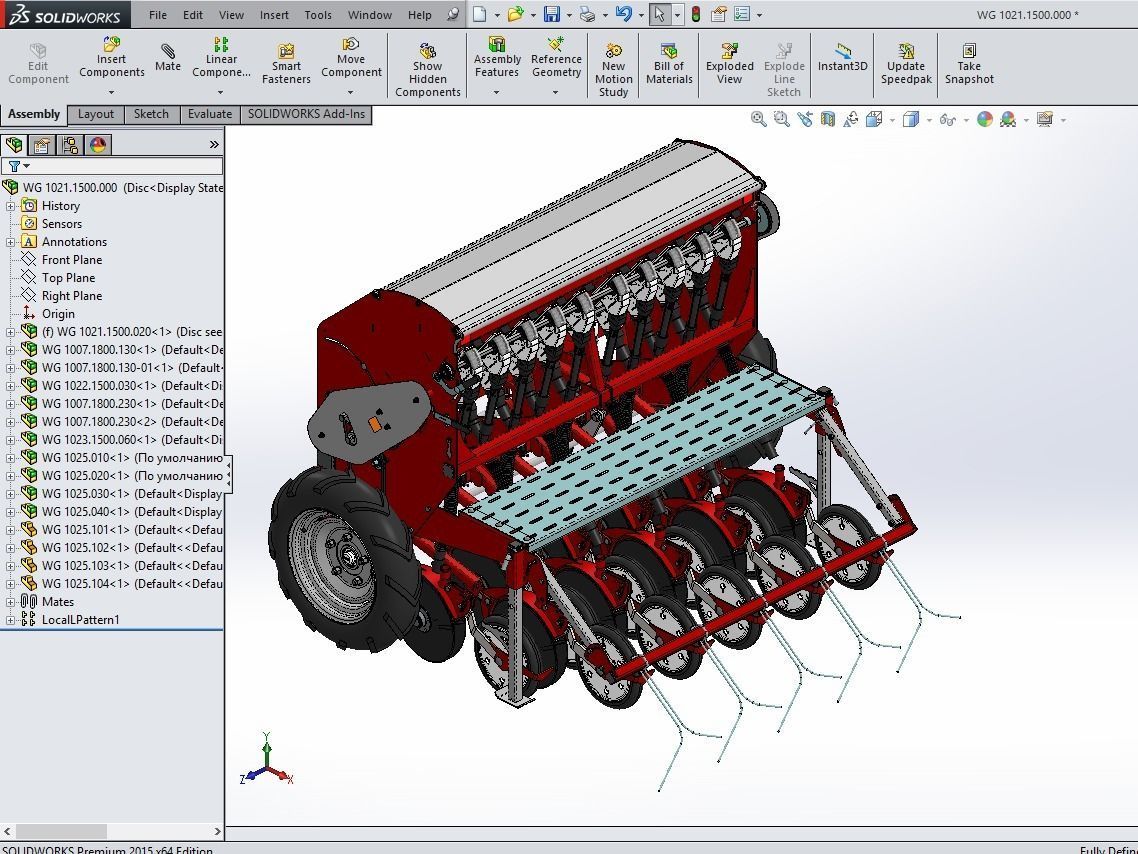Expand the hidden manager tabs chevron
The width and height of the screenshot is (1138, 854).
click(214, 144)
